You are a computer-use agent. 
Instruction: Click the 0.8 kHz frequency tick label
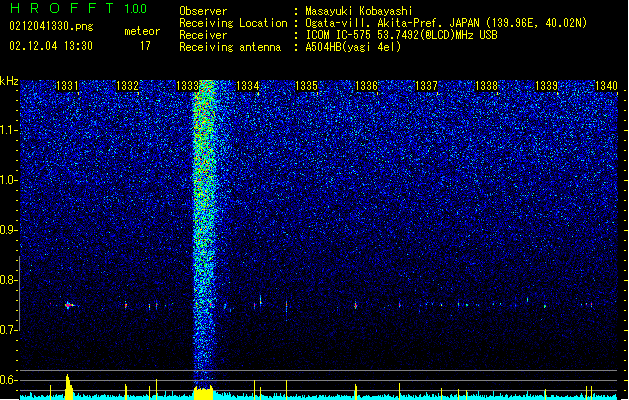tap(8, 280)
